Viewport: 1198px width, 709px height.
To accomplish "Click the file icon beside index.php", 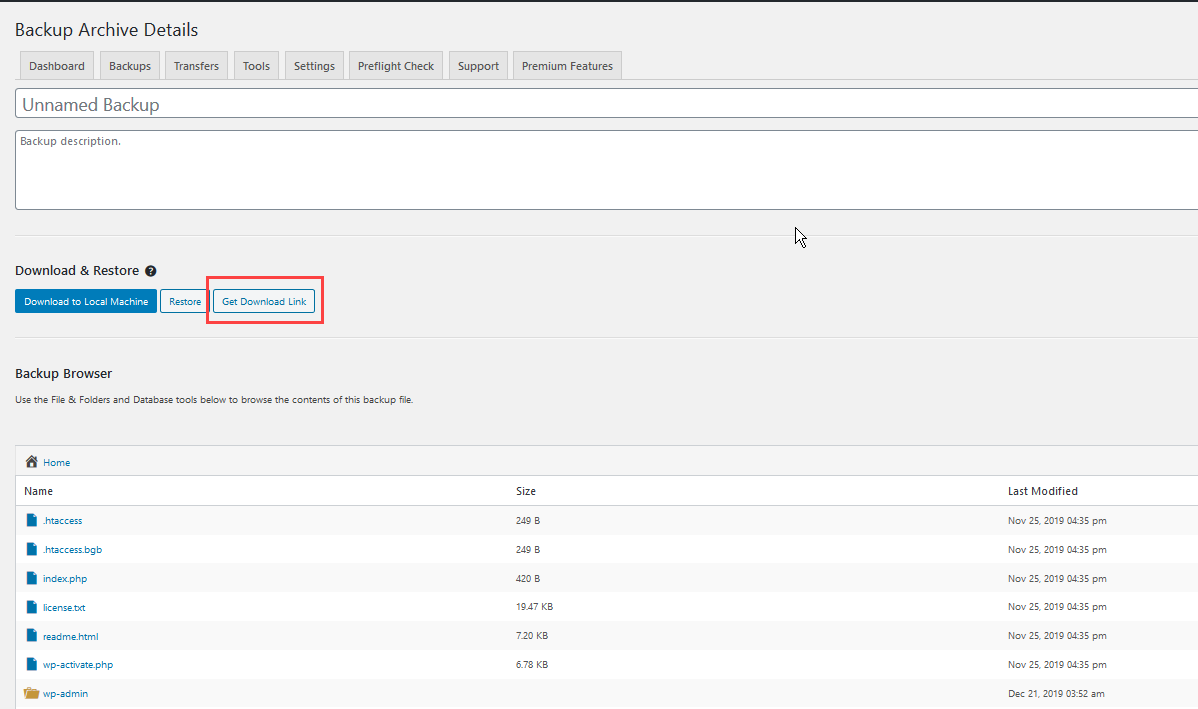I will [x=30, y=578].
